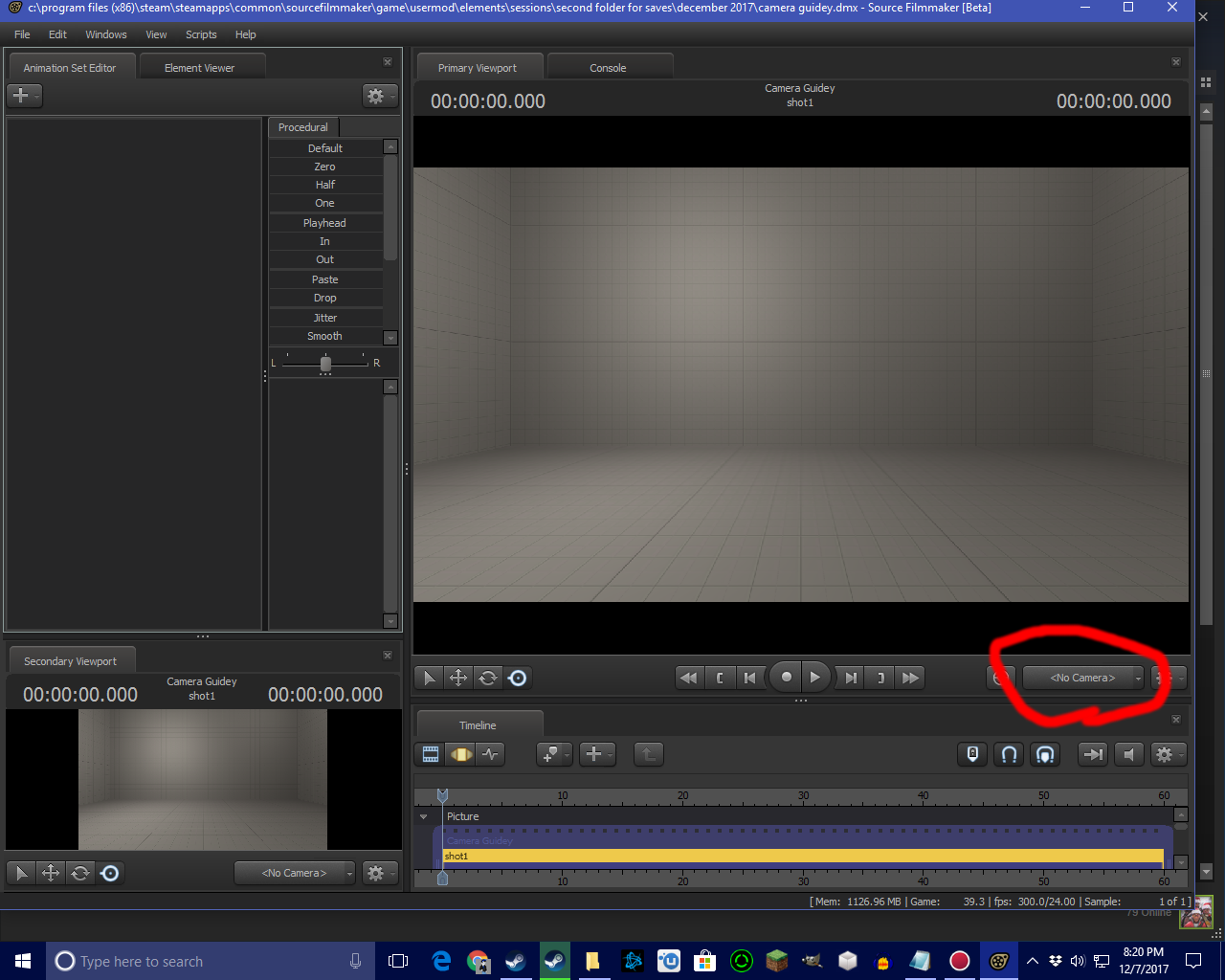Open the timeline gear settings menu
Viewport: 1225px width, 980px height.
tap(1168, 754)
